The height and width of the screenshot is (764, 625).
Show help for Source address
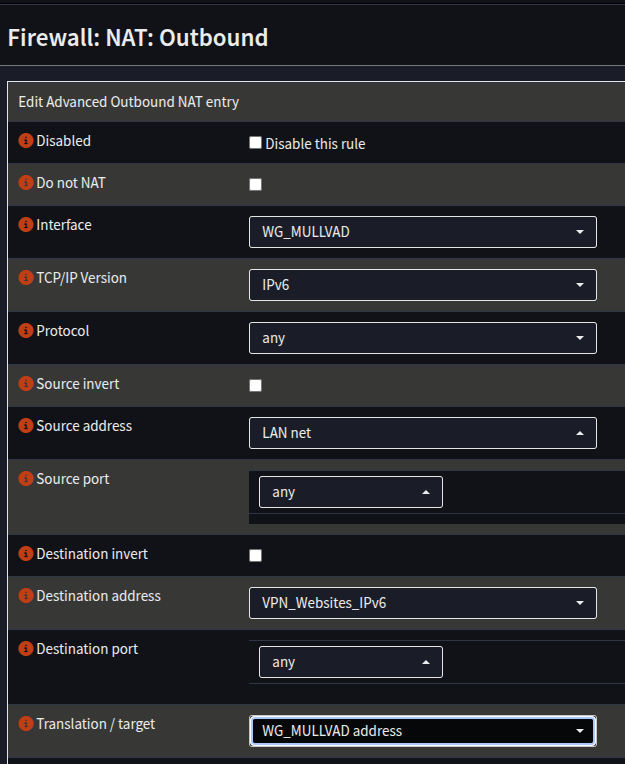[x=26, y=426]
